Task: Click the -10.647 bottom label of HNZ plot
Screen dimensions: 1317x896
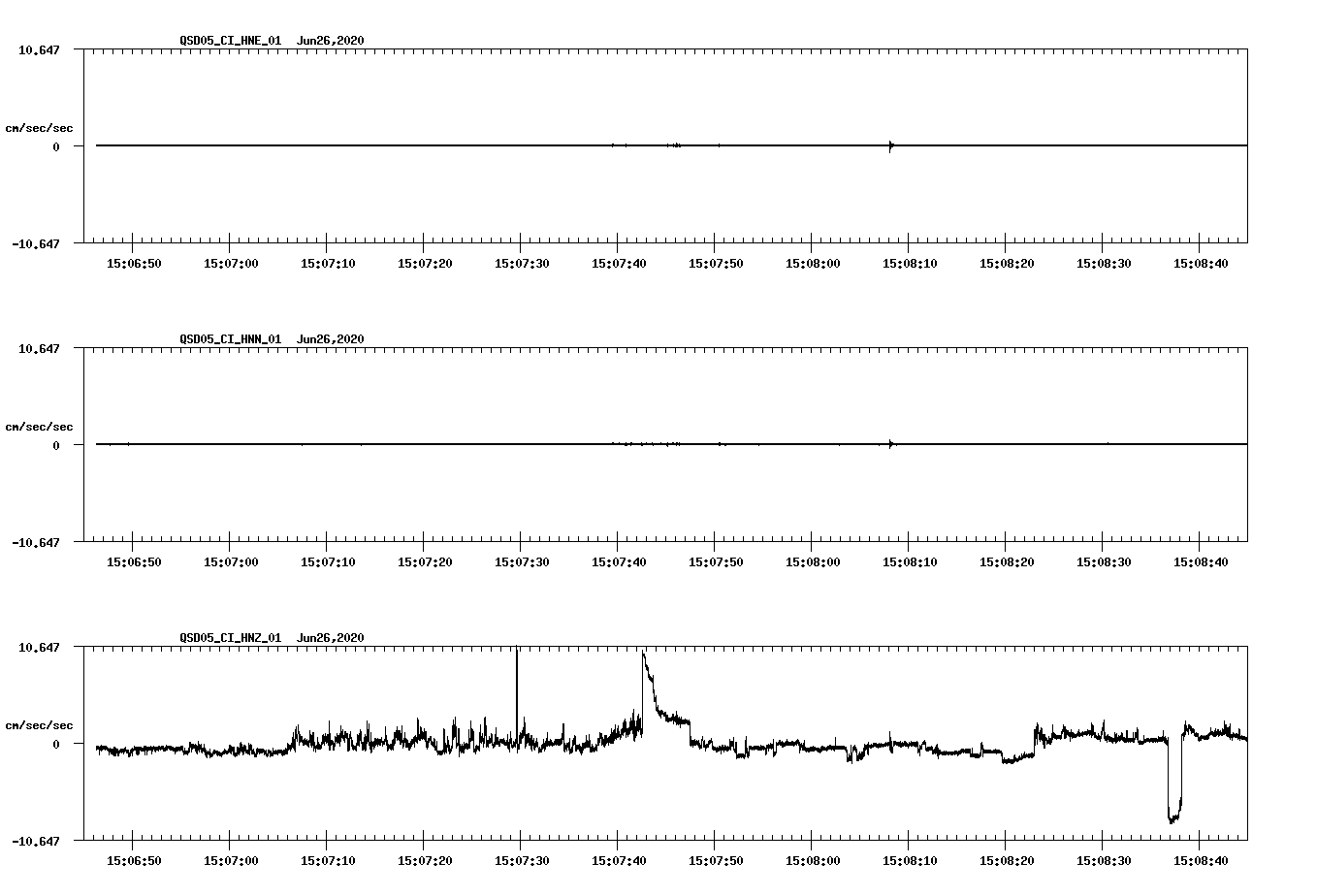Action: 36,841
